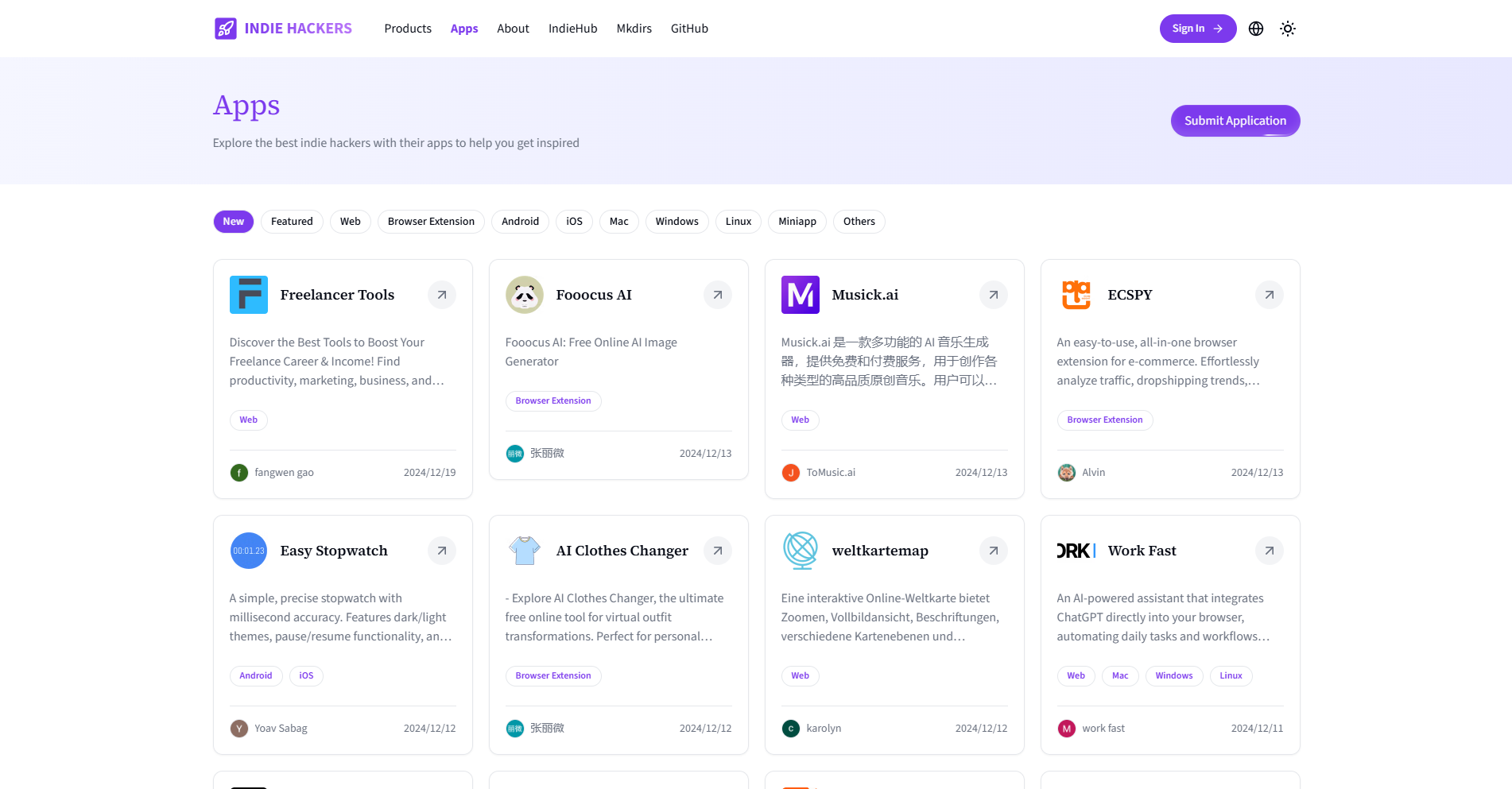1512x789 pixels.
Task: Open the Freelancer Tools external link arrow
Action: [442, 295]
